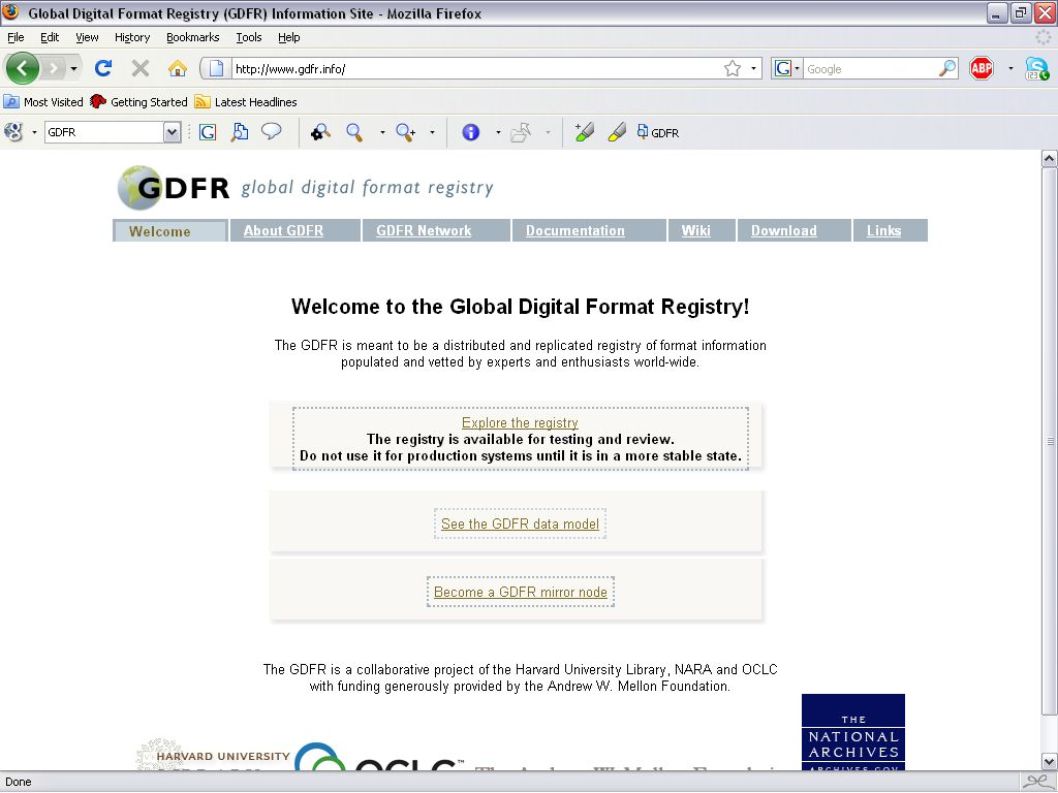Open the back/forward history dropdown
This screenshot has width=1058, height=793.
74,68
